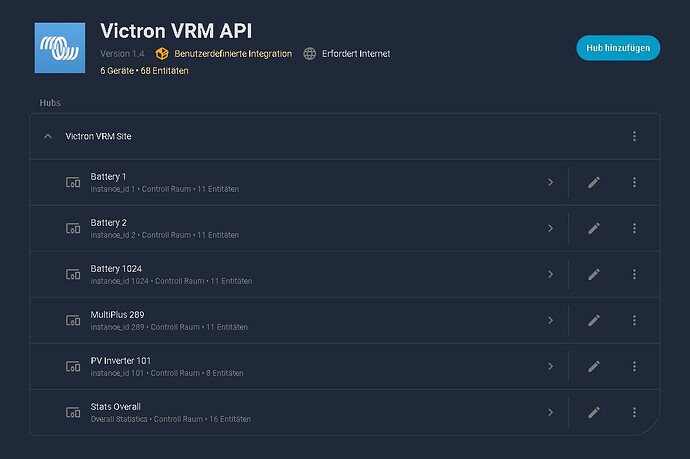Click the custom integration box icon

[x=163, y=53]
